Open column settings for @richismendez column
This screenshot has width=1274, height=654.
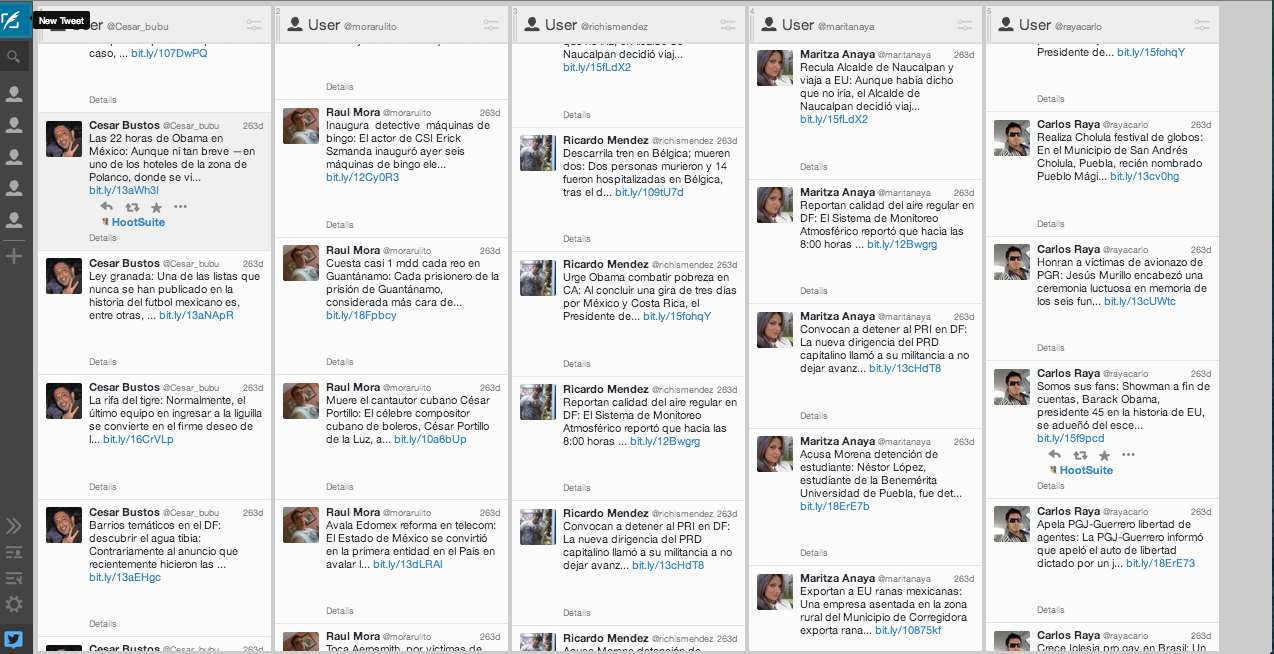(x=728, y=25)
